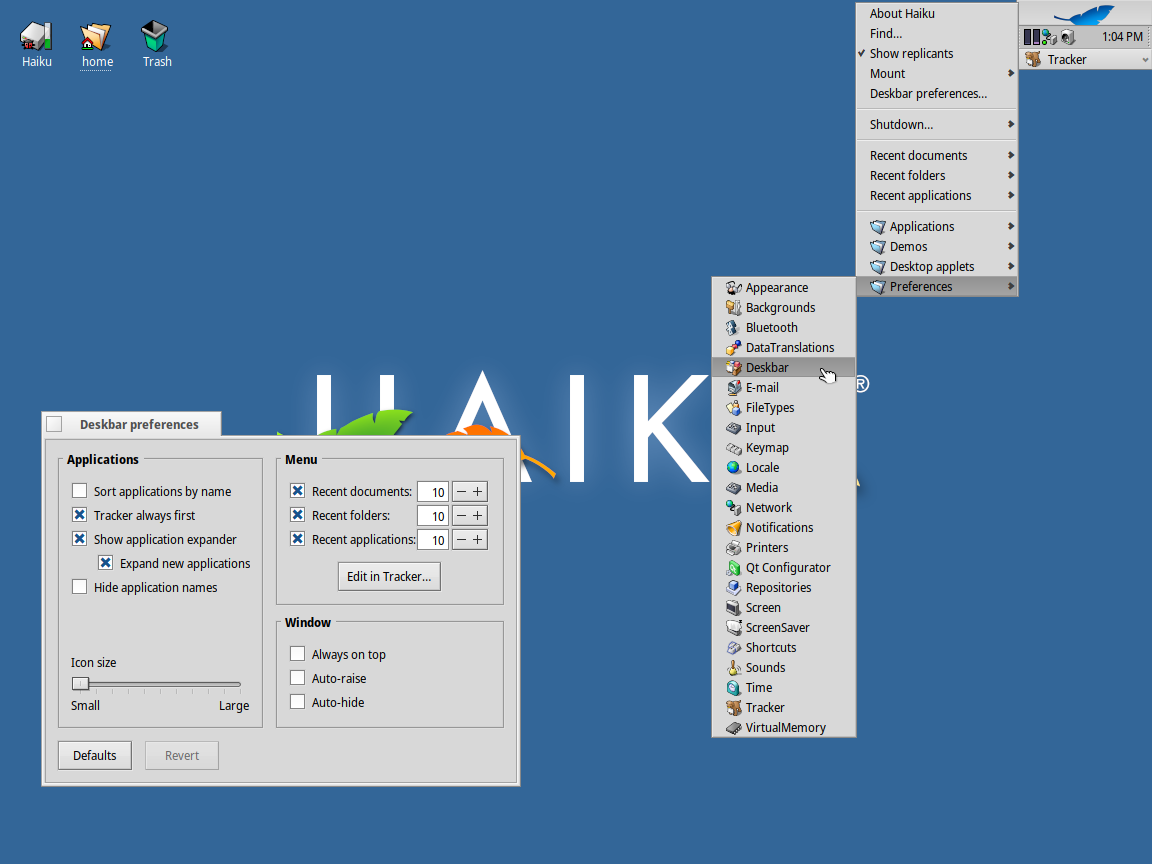
Task: Disable Tracker always first
Action: tap(79, 515)
